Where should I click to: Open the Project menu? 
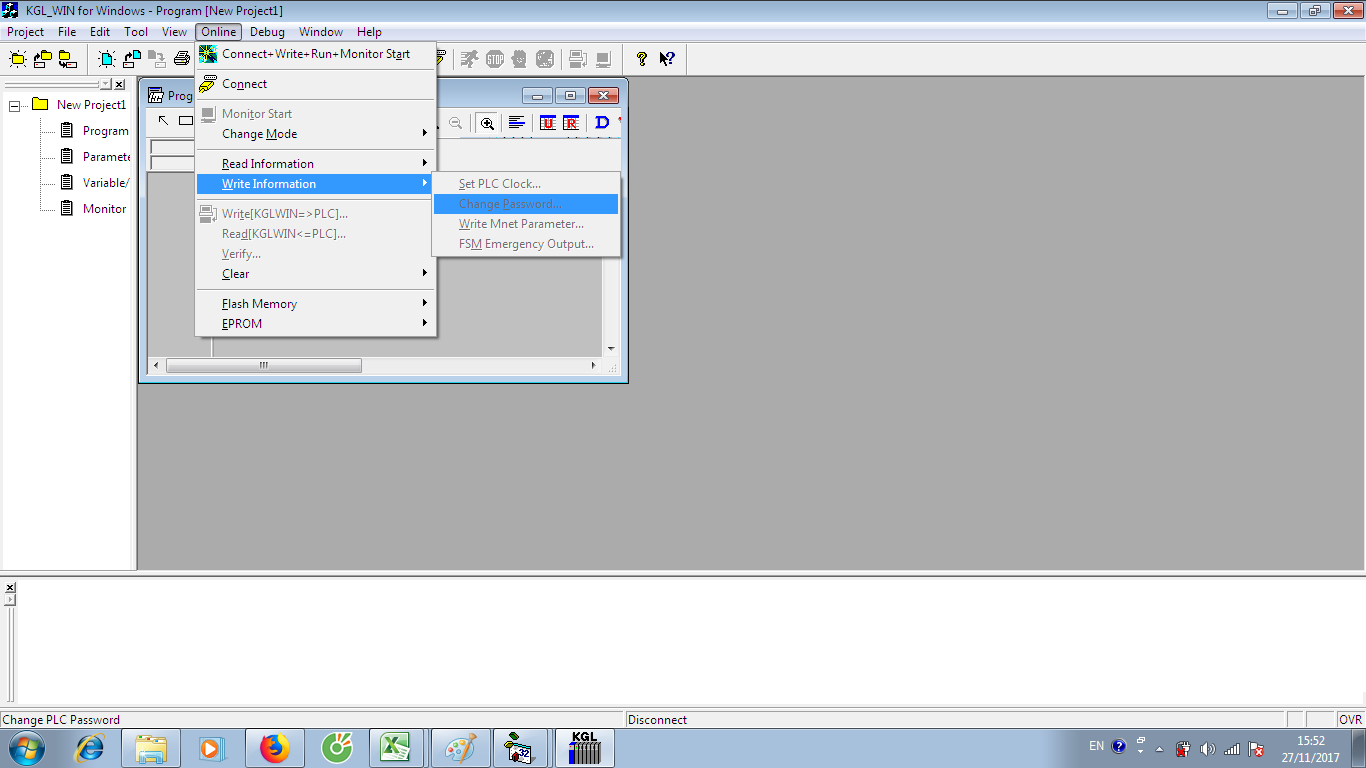coord(25,32)
